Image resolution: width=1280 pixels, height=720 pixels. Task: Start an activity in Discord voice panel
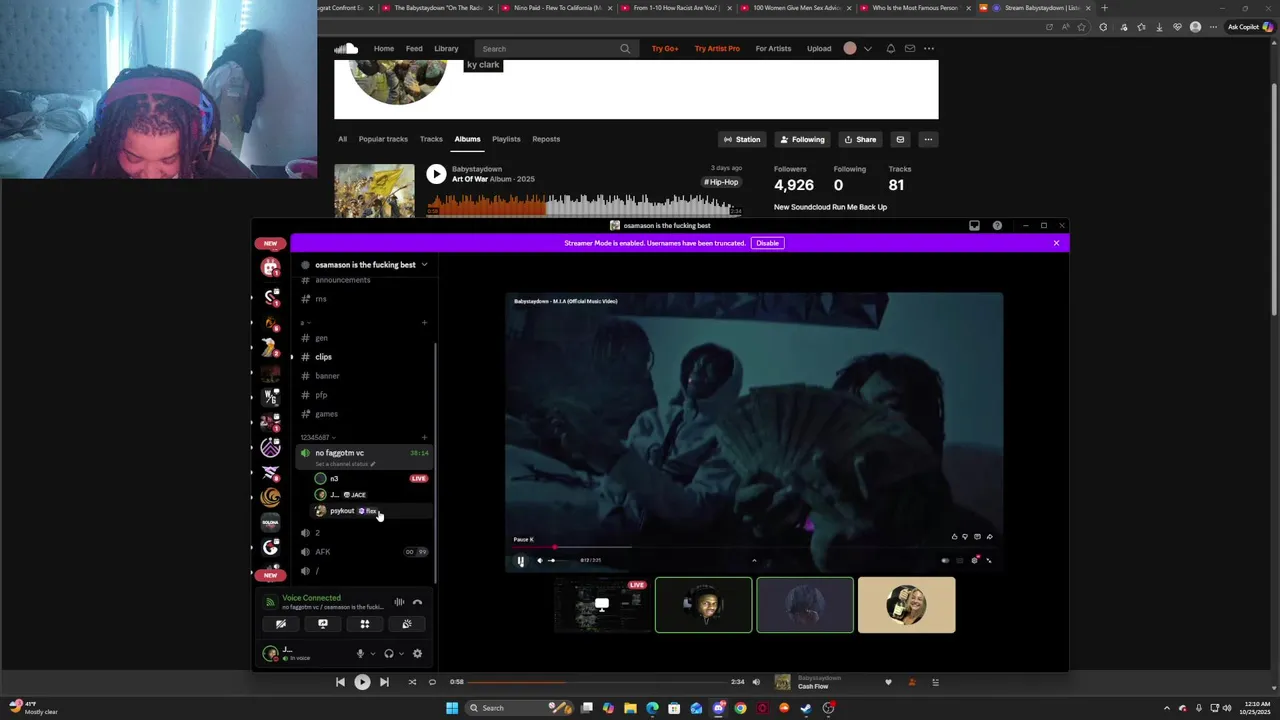click(x=365, y=624)
